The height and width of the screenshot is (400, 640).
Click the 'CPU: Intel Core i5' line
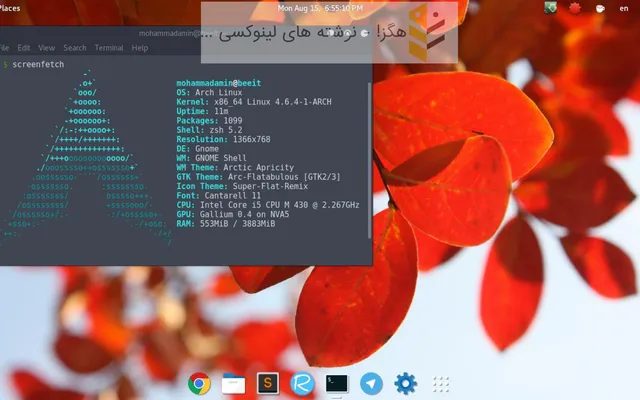268,205
